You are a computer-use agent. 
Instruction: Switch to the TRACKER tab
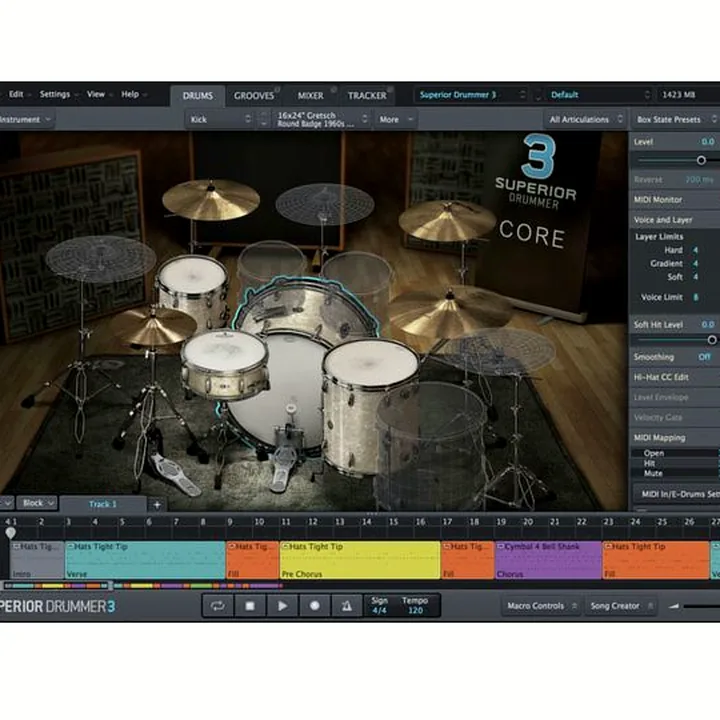point(367,96)
